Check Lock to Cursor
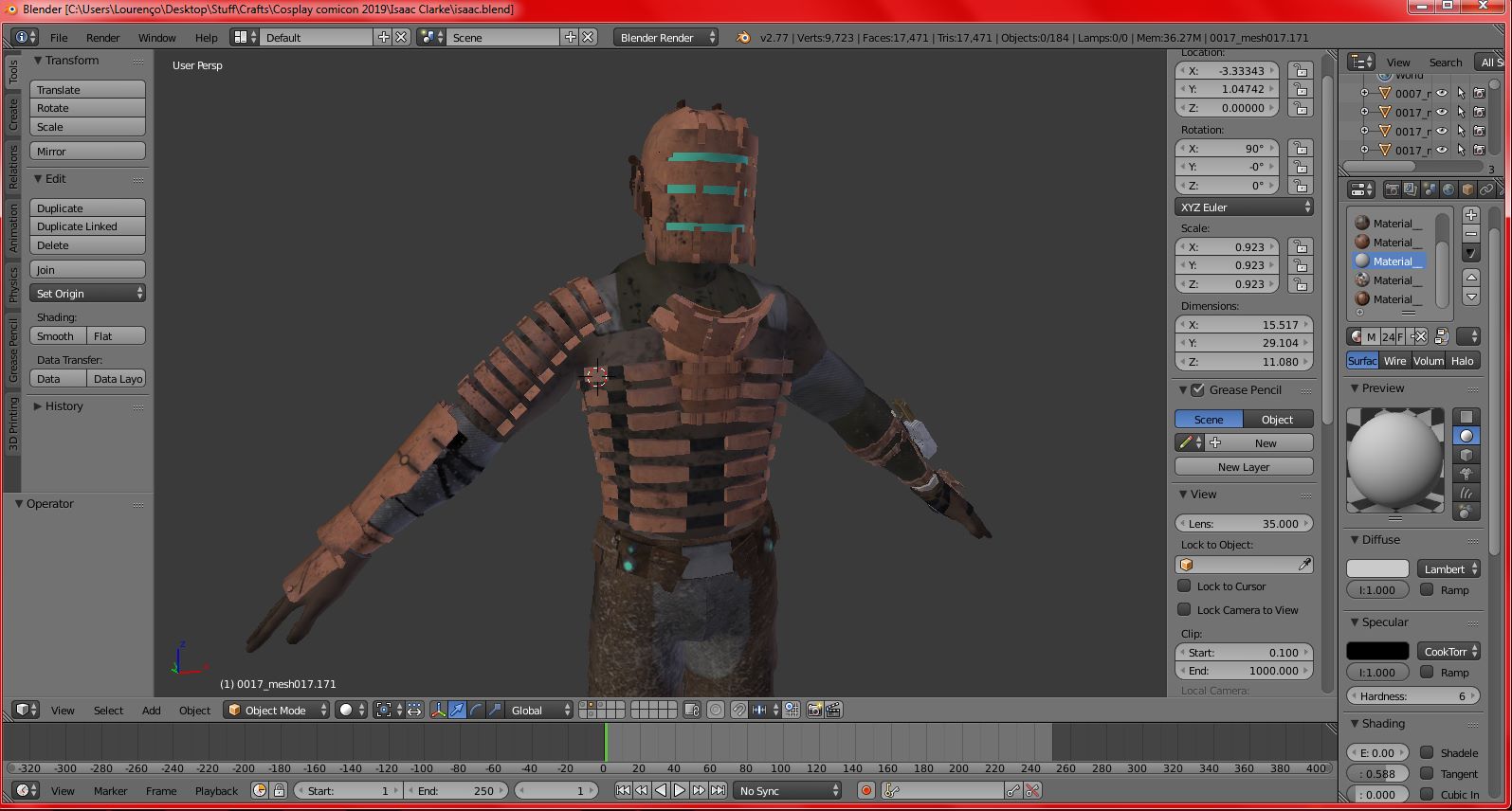Viewport: 1512px width, 811px height. coord(1184,586)
